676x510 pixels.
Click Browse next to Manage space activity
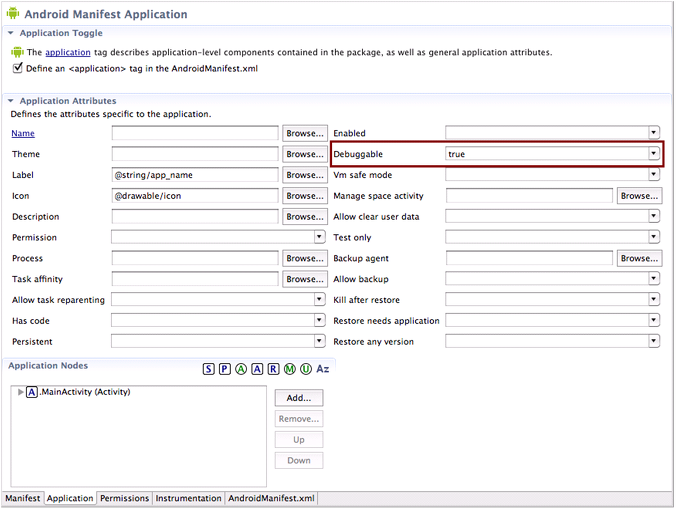click(639, 196)
